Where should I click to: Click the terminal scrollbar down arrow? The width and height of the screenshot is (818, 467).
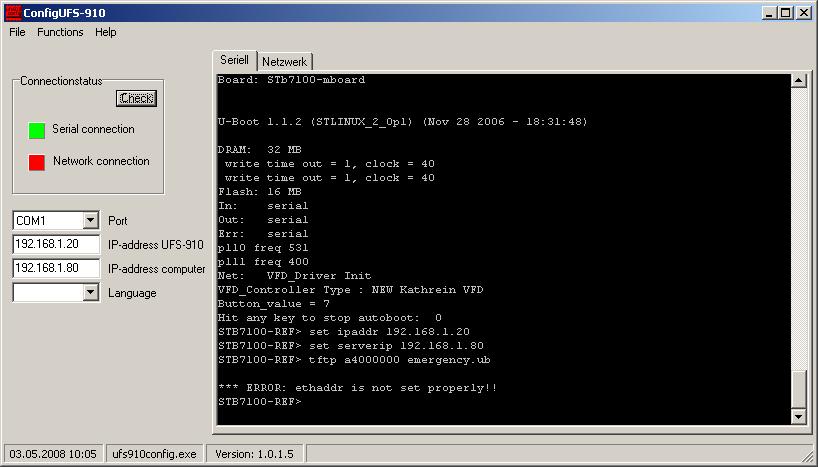coord(799,416)
